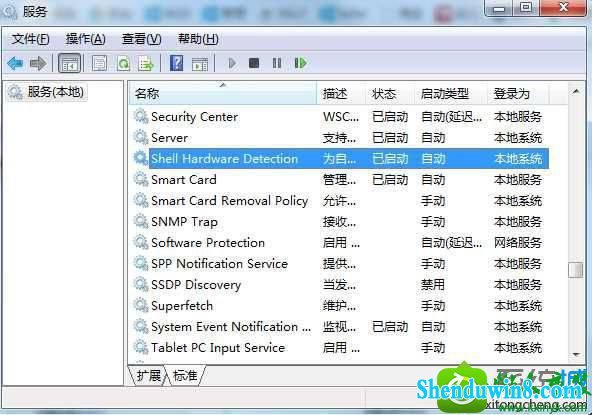Click the vertical scrollbar thumb

tap(576, 270)
